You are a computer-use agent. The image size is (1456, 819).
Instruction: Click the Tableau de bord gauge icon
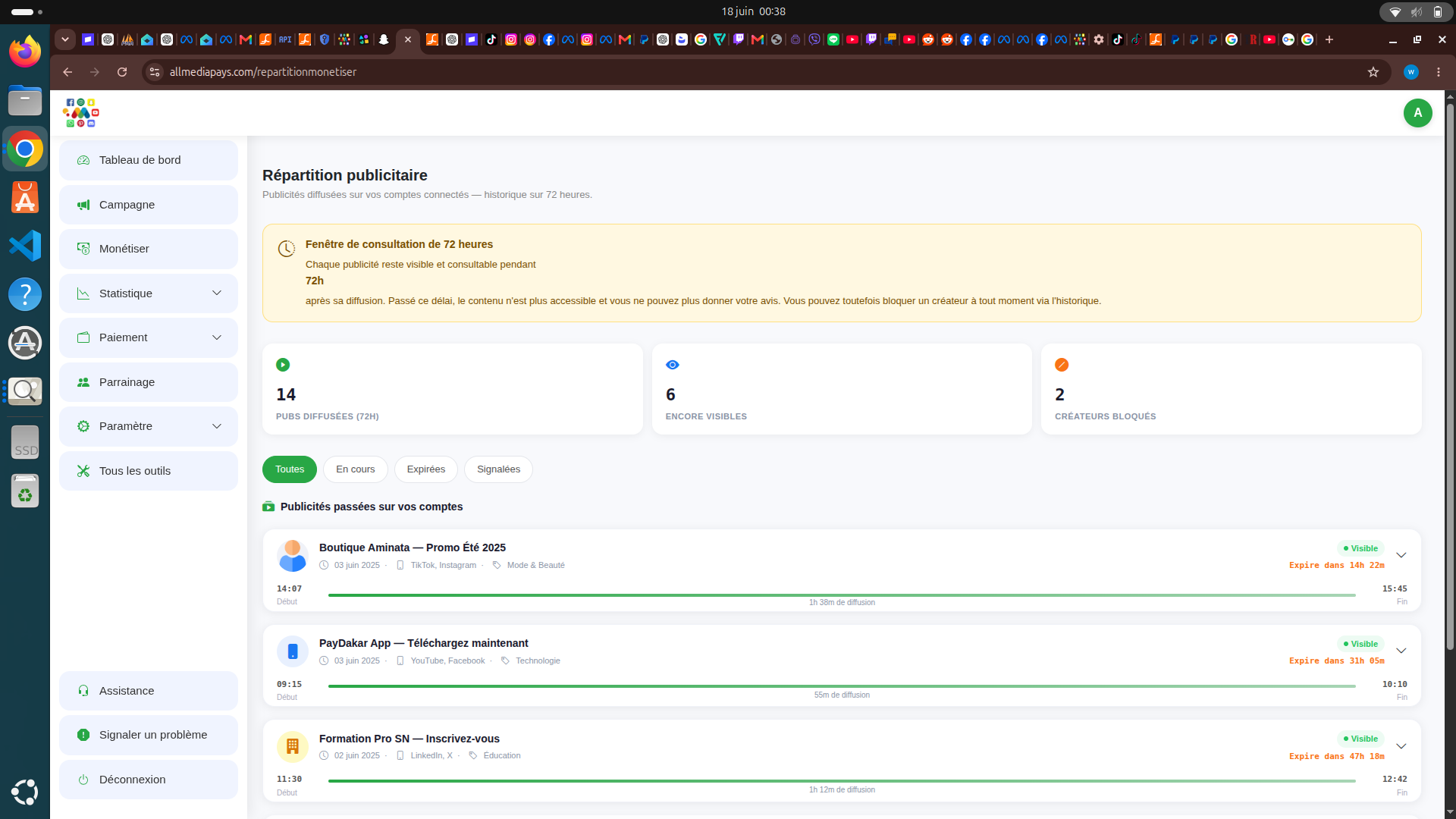pos(83,160)
